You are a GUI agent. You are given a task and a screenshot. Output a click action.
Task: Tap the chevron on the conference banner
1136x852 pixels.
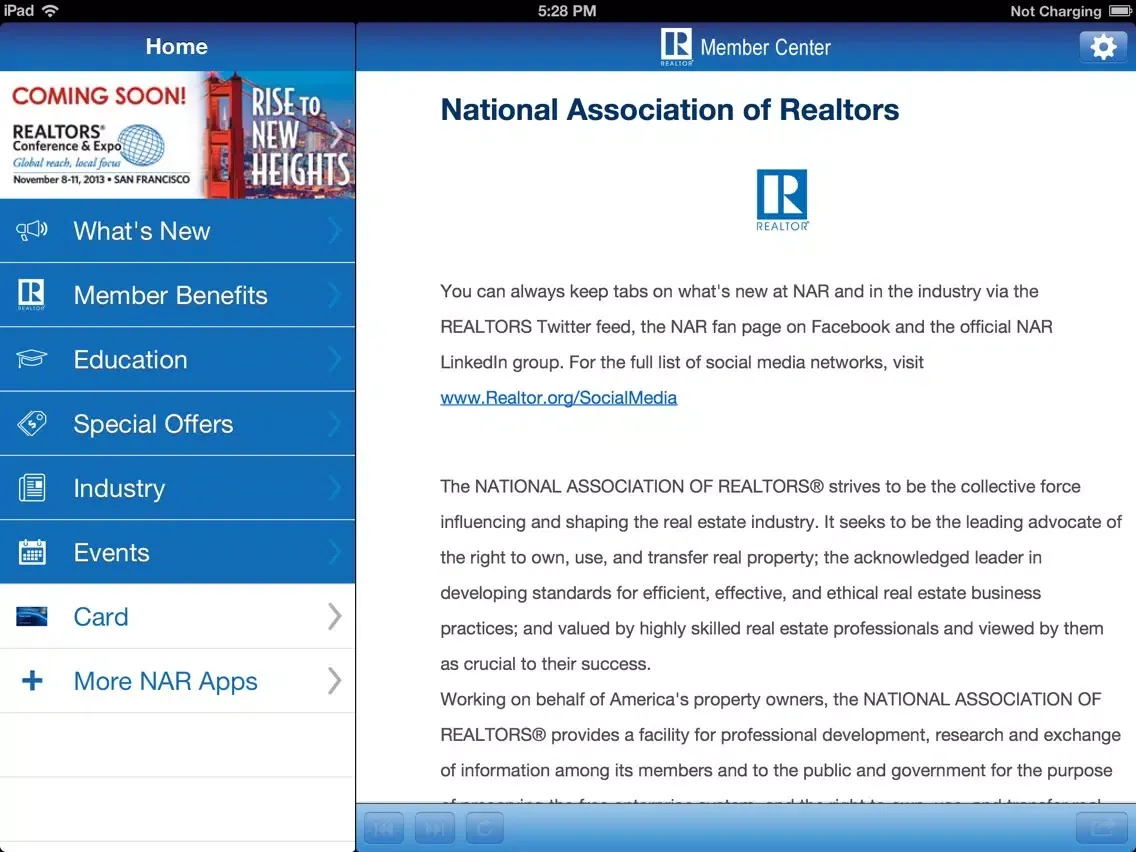(x=336, y=133)
